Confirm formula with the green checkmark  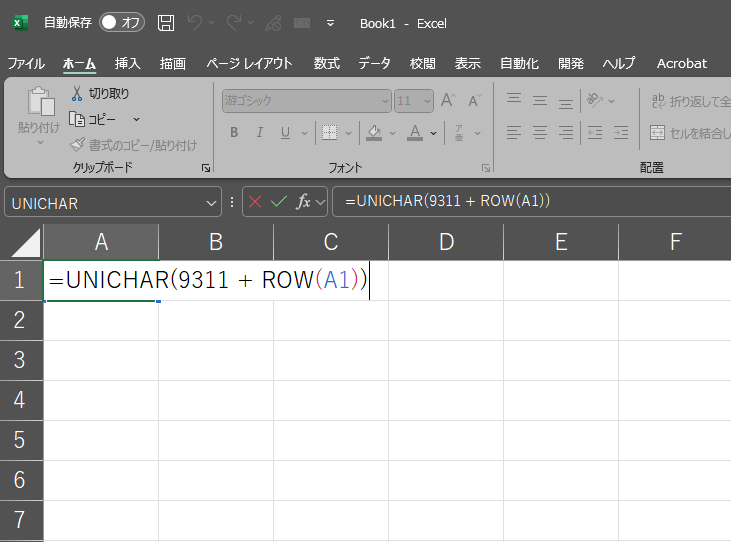point(279,202)
